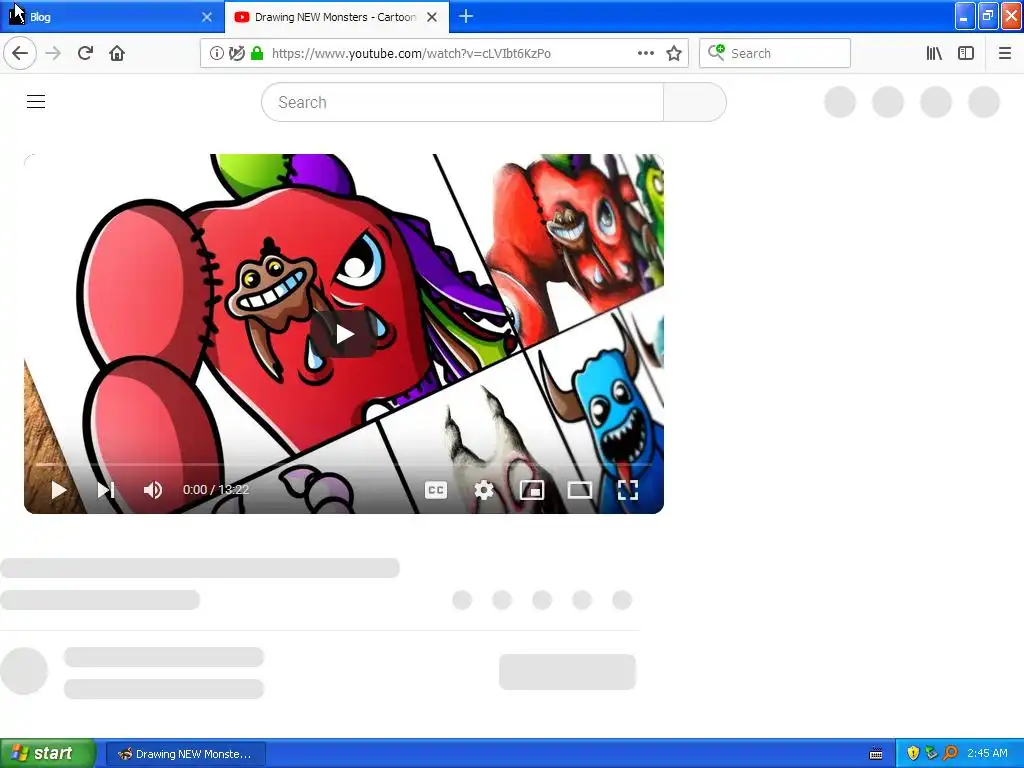
Task: Open the Firefox home page icon
Action: point(117,54)
